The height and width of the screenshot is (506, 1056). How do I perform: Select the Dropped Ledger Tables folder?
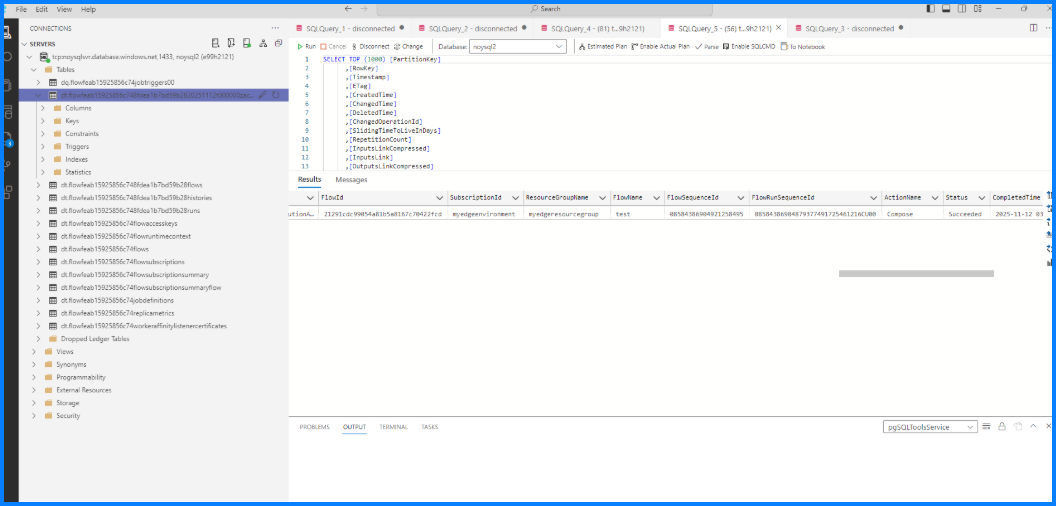point(95,338)
